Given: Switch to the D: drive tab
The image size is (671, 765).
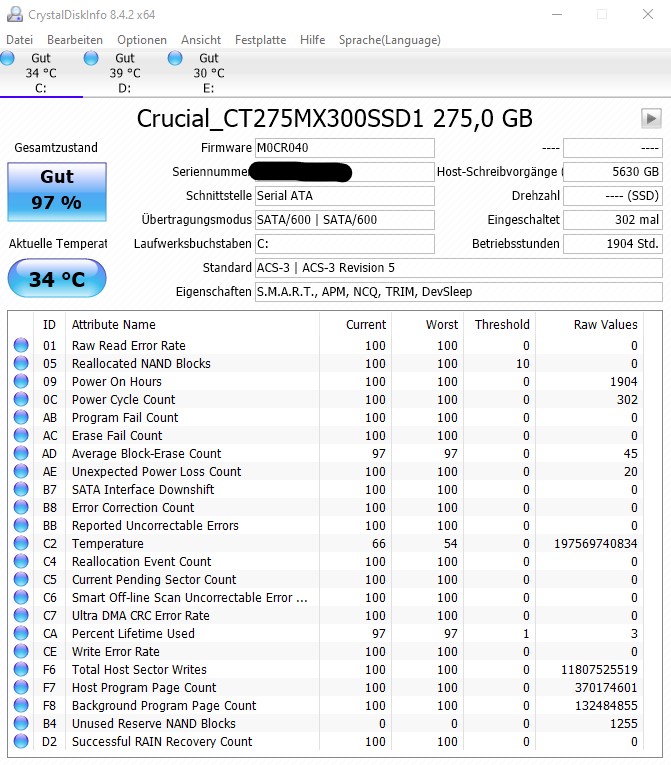Looking at the screenshot, I should pos(125,73).
